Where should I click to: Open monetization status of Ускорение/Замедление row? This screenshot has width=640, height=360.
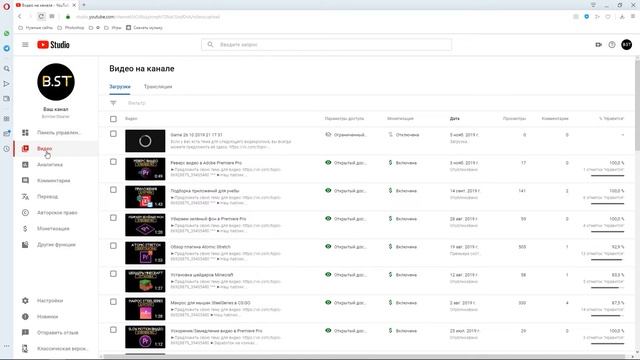pos(402,331)
